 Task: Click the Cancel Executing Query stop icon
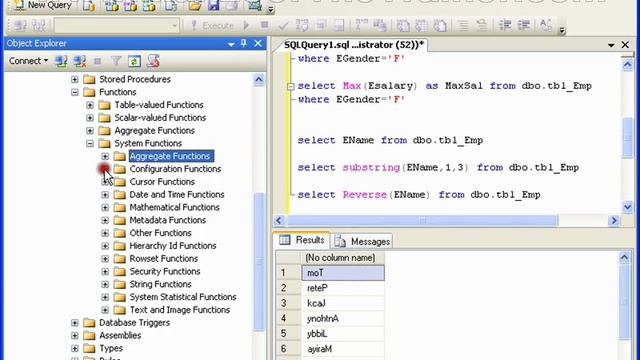click(x=264, y=25)
